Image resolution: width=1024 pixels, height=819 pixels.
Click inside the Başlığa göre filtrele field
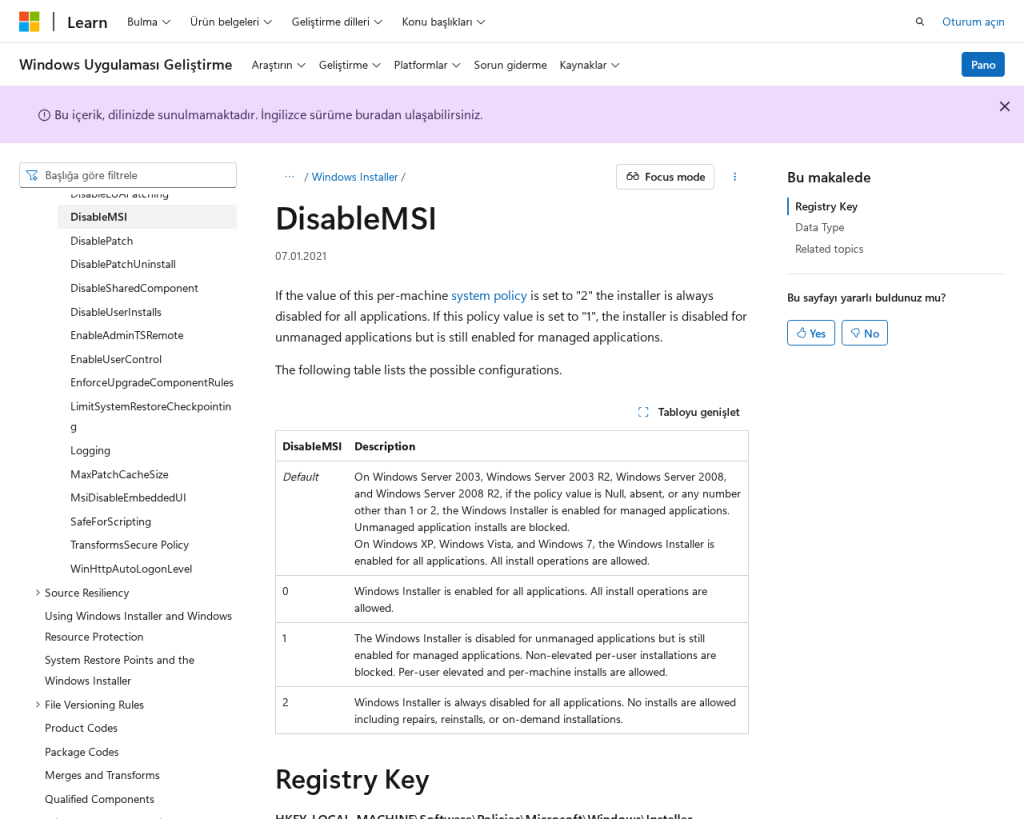click(x=128, y=175)
